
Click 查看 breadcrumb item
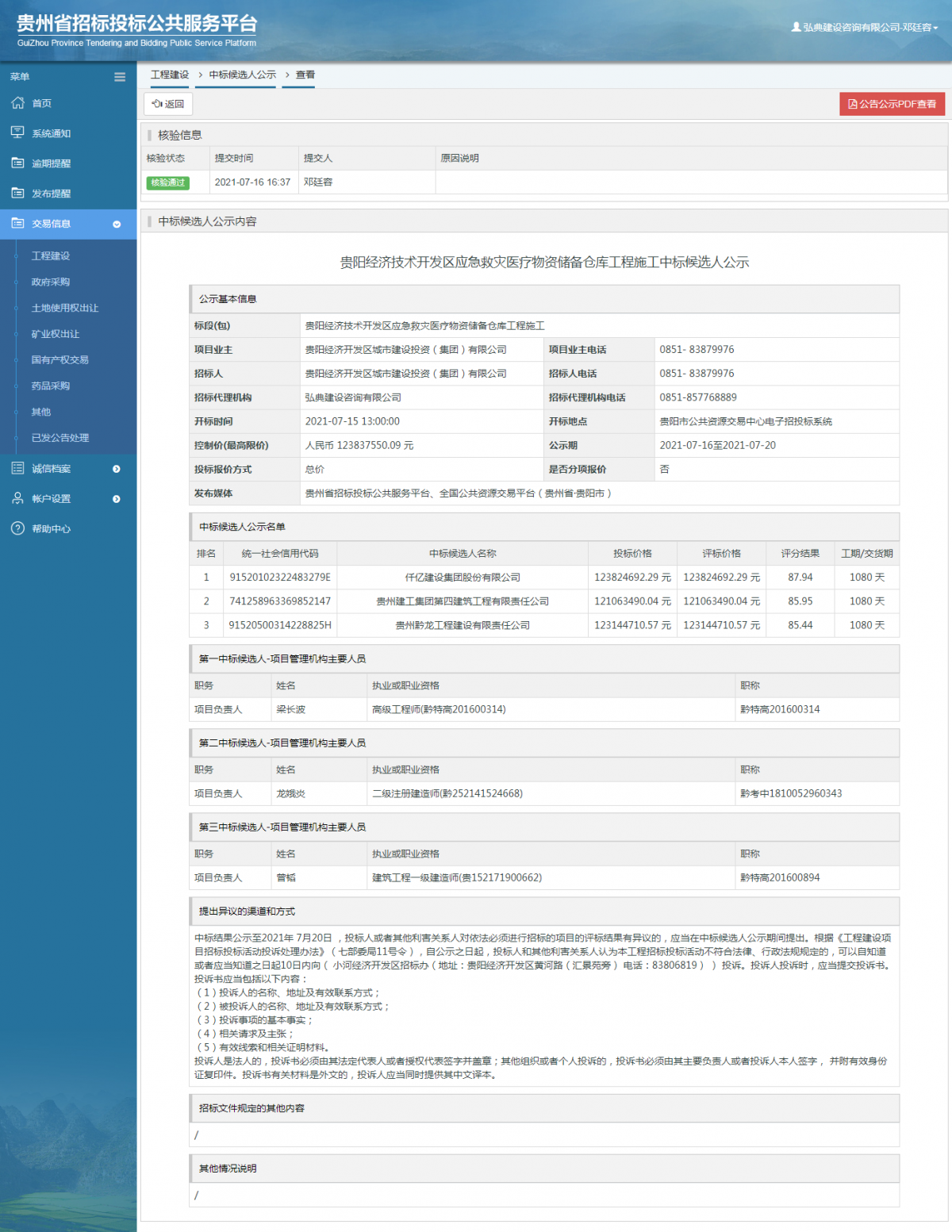point(305,75)
